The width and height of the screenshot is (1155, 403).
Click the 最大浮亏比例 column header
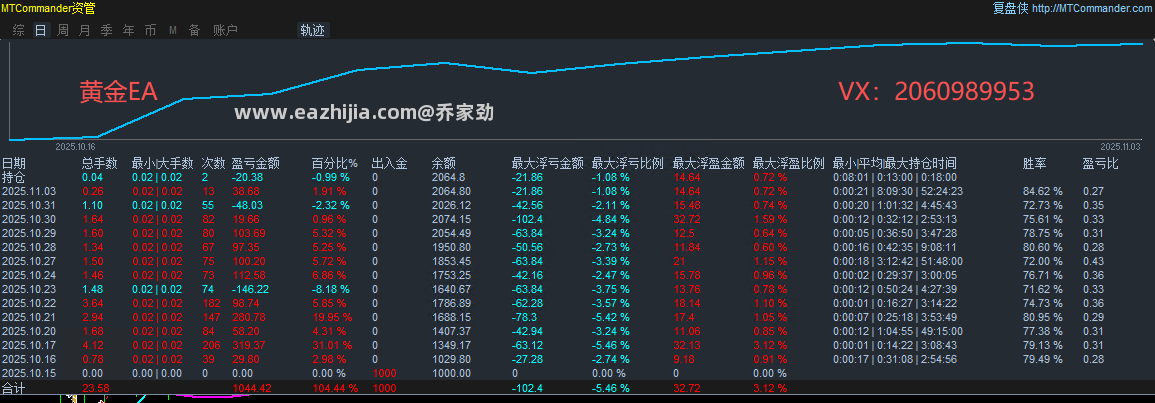[628, 164]
